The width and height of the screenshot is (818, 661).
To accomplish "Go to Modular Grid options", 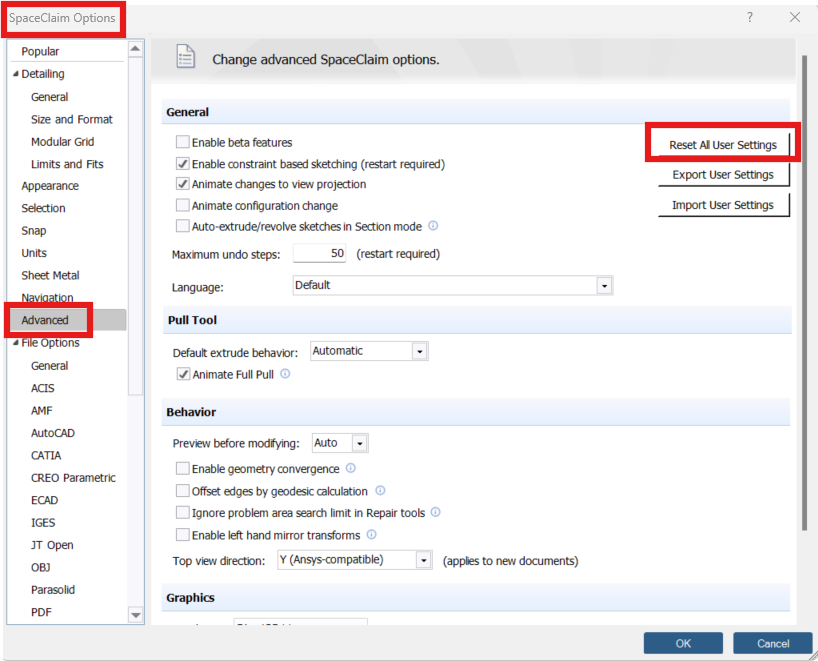I will coord(63,142).
